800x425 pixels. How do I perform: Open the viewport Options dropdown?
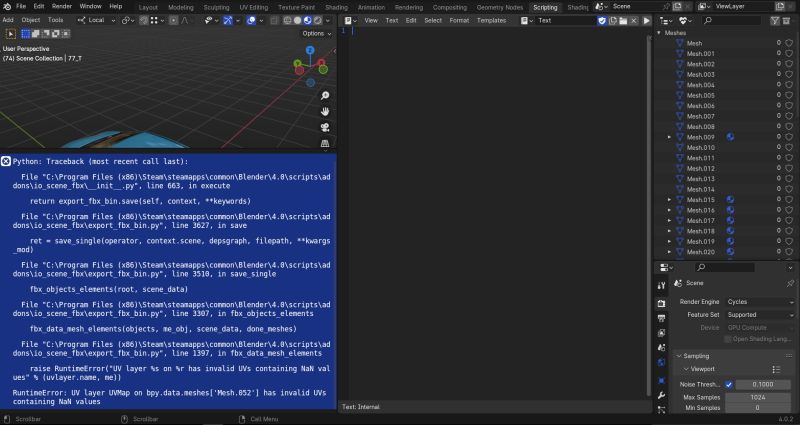click(317, 34)
